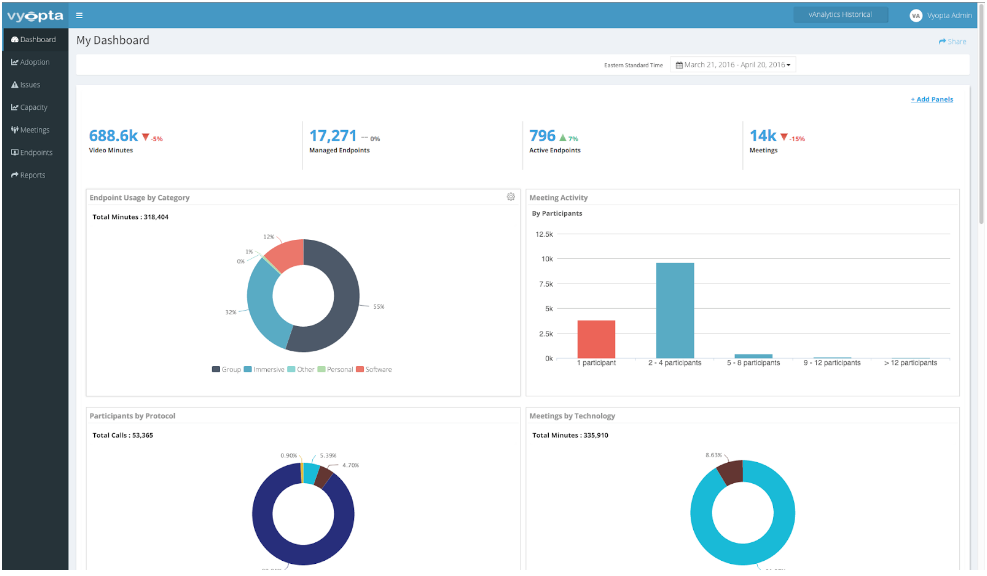Image resolution: width=987 pixels, height=576 pixels.
Task: Click the > 12 participants axis label
Action: [x=910, y=363]
